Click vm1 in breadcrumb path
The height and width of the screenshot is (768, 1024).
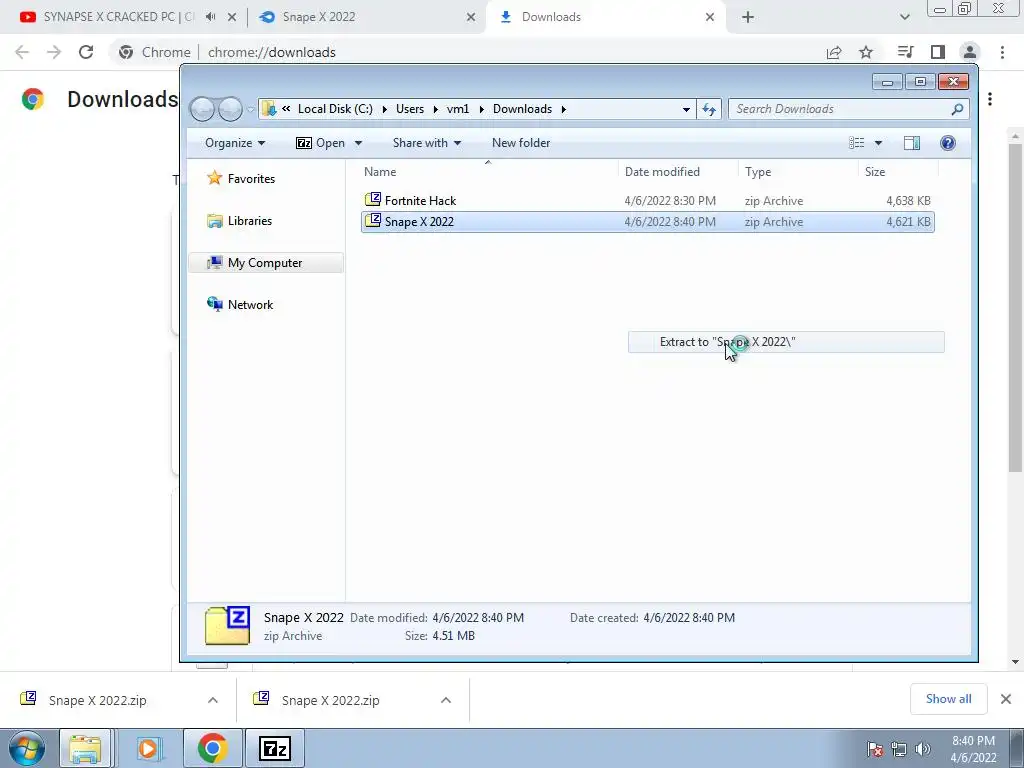click(x=458, y=109)
